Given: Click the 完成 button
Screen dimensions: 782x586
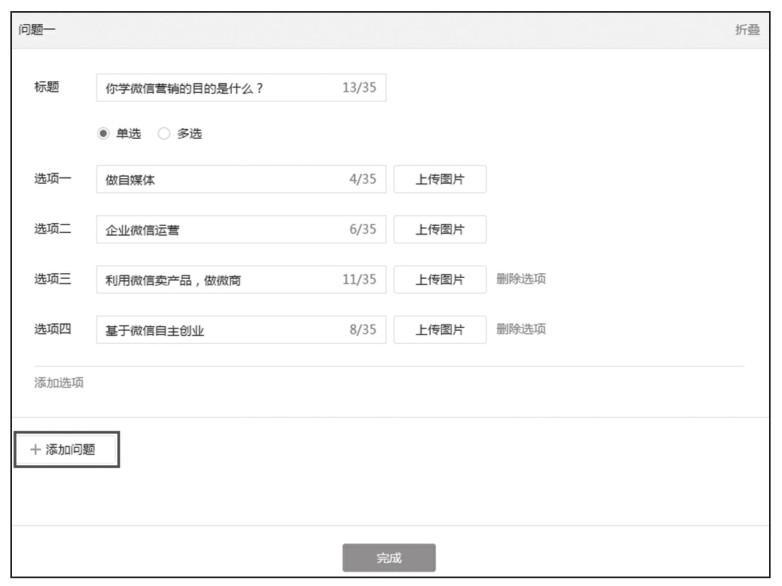Looking at the screenshot, I should (389, 558).
